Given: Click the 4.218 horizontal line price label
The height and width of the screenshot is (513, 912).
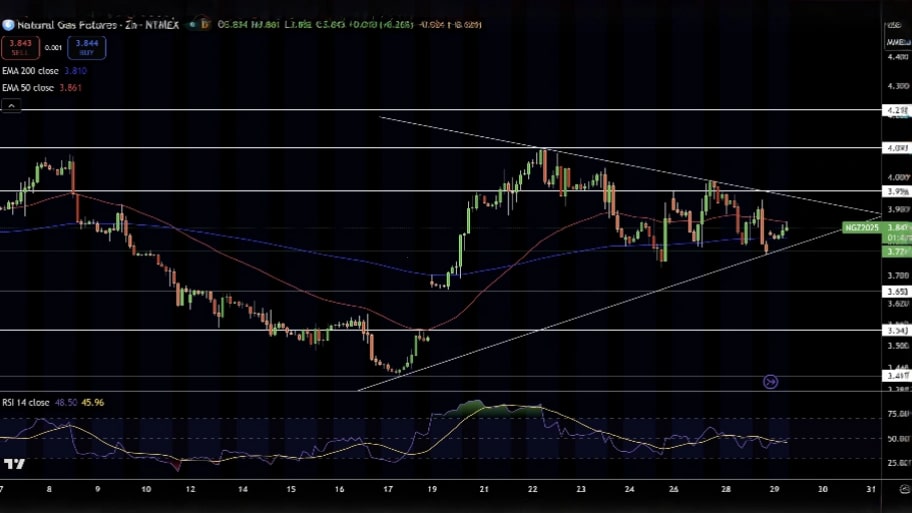Looking at the screenshot, I should 896,110.
